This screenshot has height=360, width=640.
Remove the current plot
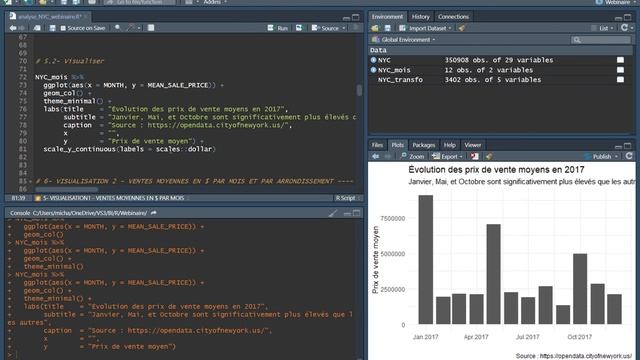click(474, 156)
